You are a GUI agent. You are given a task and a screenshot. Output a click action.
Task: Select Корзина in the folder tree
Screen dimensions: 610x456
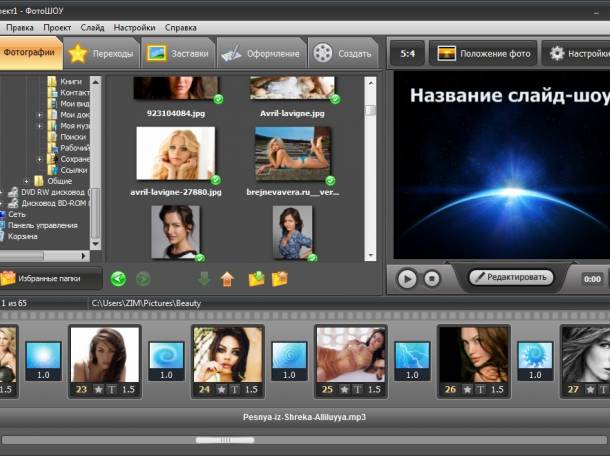(23, 236)
